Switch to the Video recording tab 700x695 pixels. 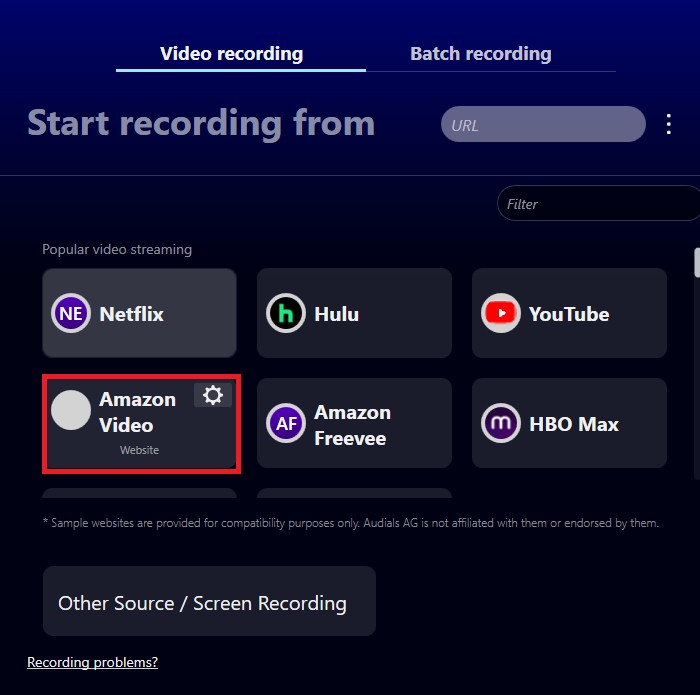point(241,54)
